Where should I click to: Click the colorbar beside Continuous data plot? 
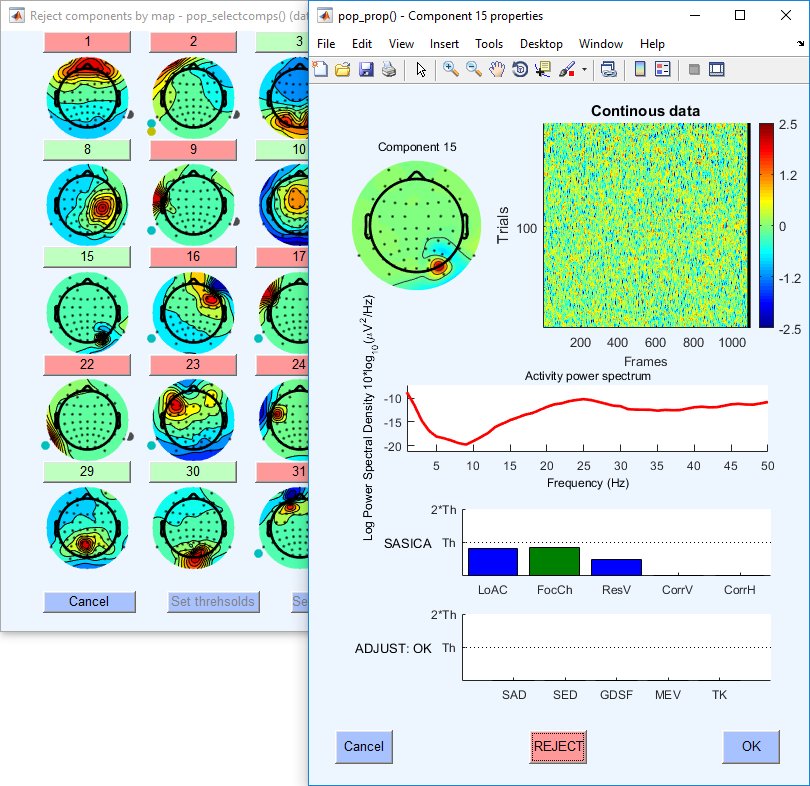tap(766, 225)
